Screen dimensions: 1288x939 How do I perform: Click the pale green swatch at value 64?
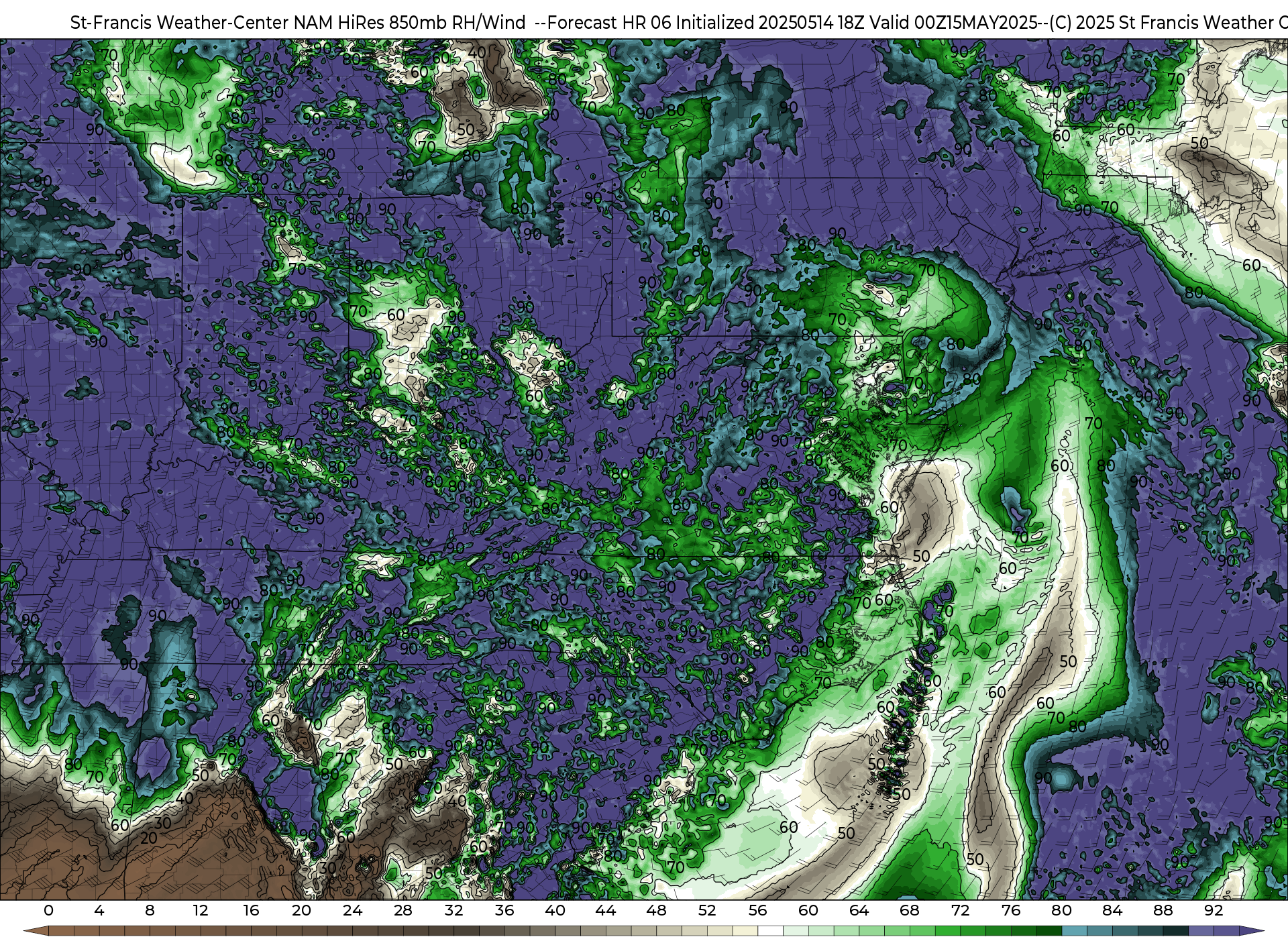[871, 931]
